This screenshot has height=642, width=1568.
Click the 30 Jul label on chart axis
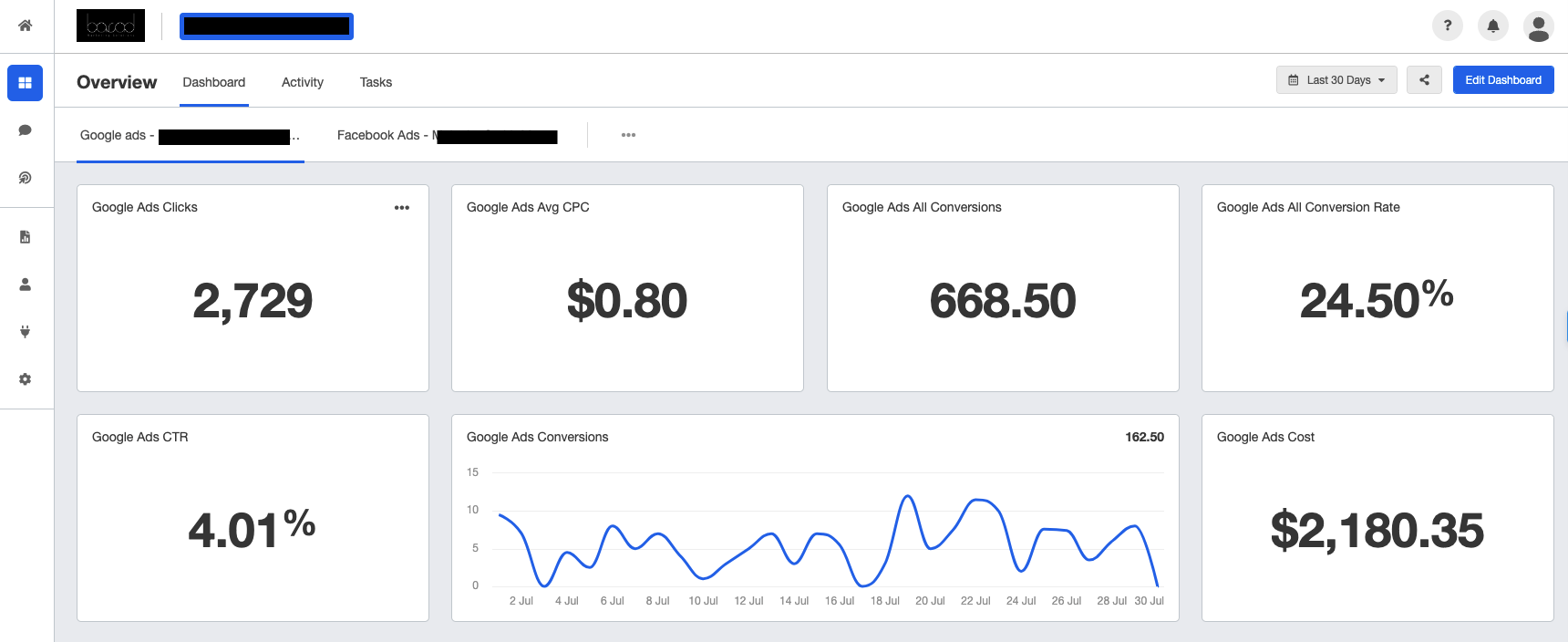pyautogui.click(x=1149, y=601)
